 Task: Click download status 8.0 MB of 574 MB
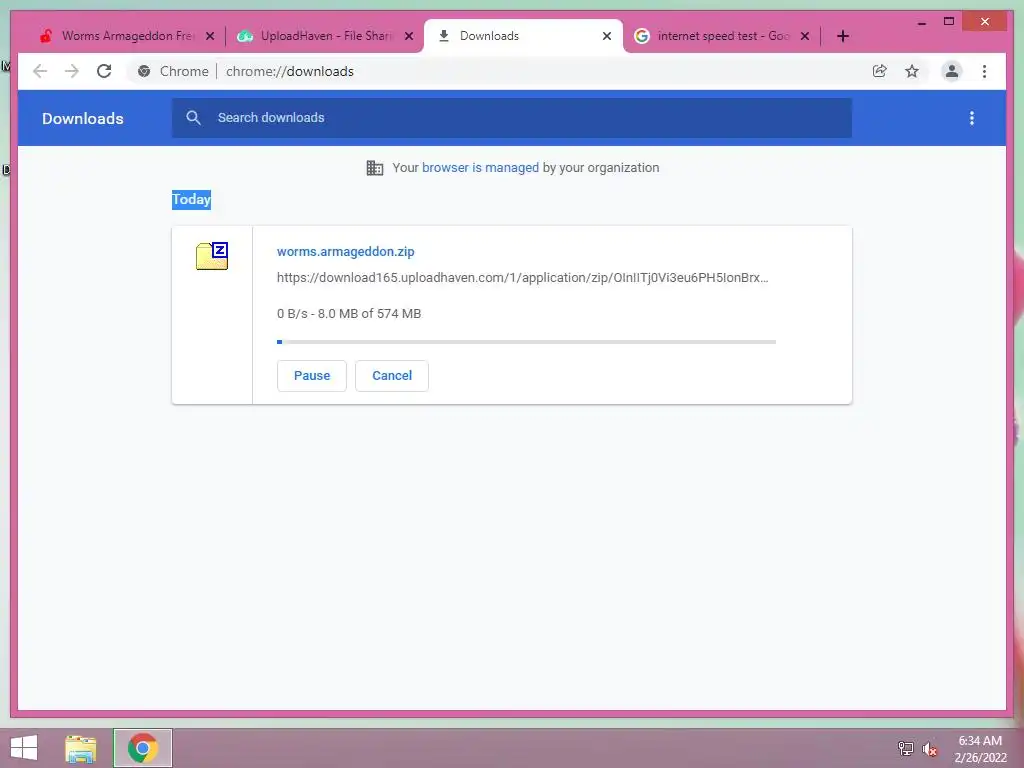(349, 313)
